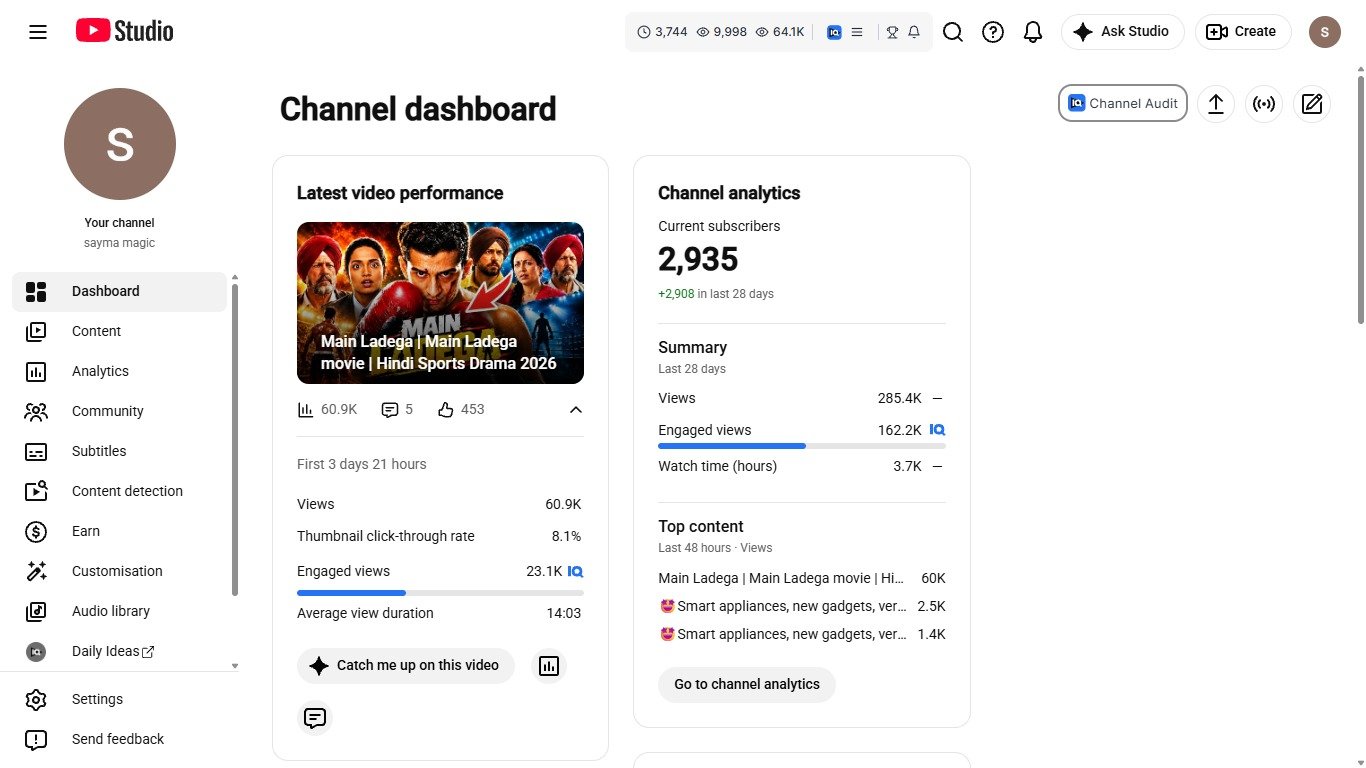The image size is (1366, 768).
Task: Open the Channel Audit button
Action: pyautogui.click(x=1123, y=103)
